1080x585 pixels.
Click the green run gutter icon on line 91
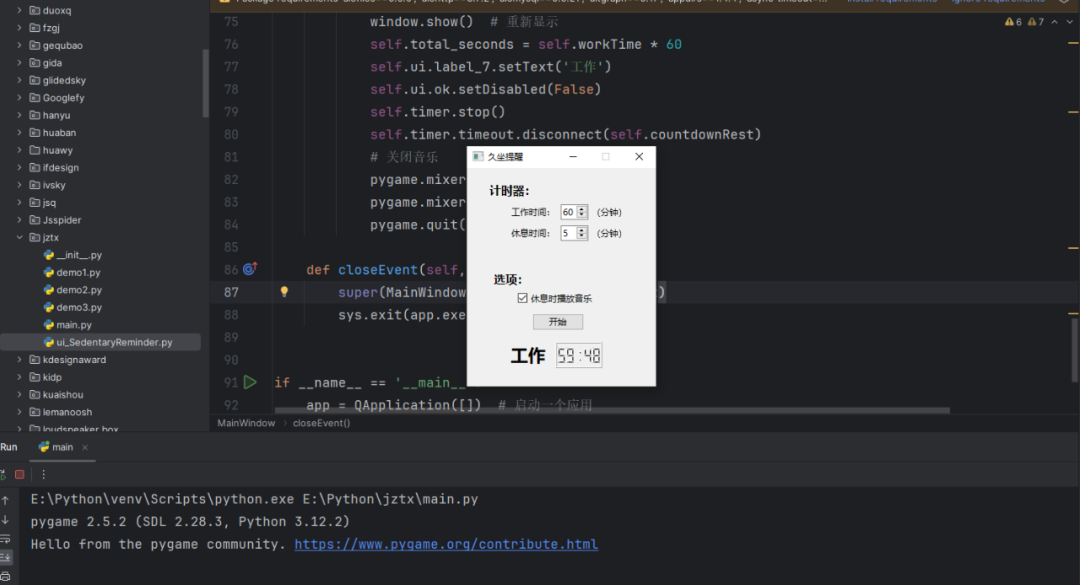tap(250, 382)
